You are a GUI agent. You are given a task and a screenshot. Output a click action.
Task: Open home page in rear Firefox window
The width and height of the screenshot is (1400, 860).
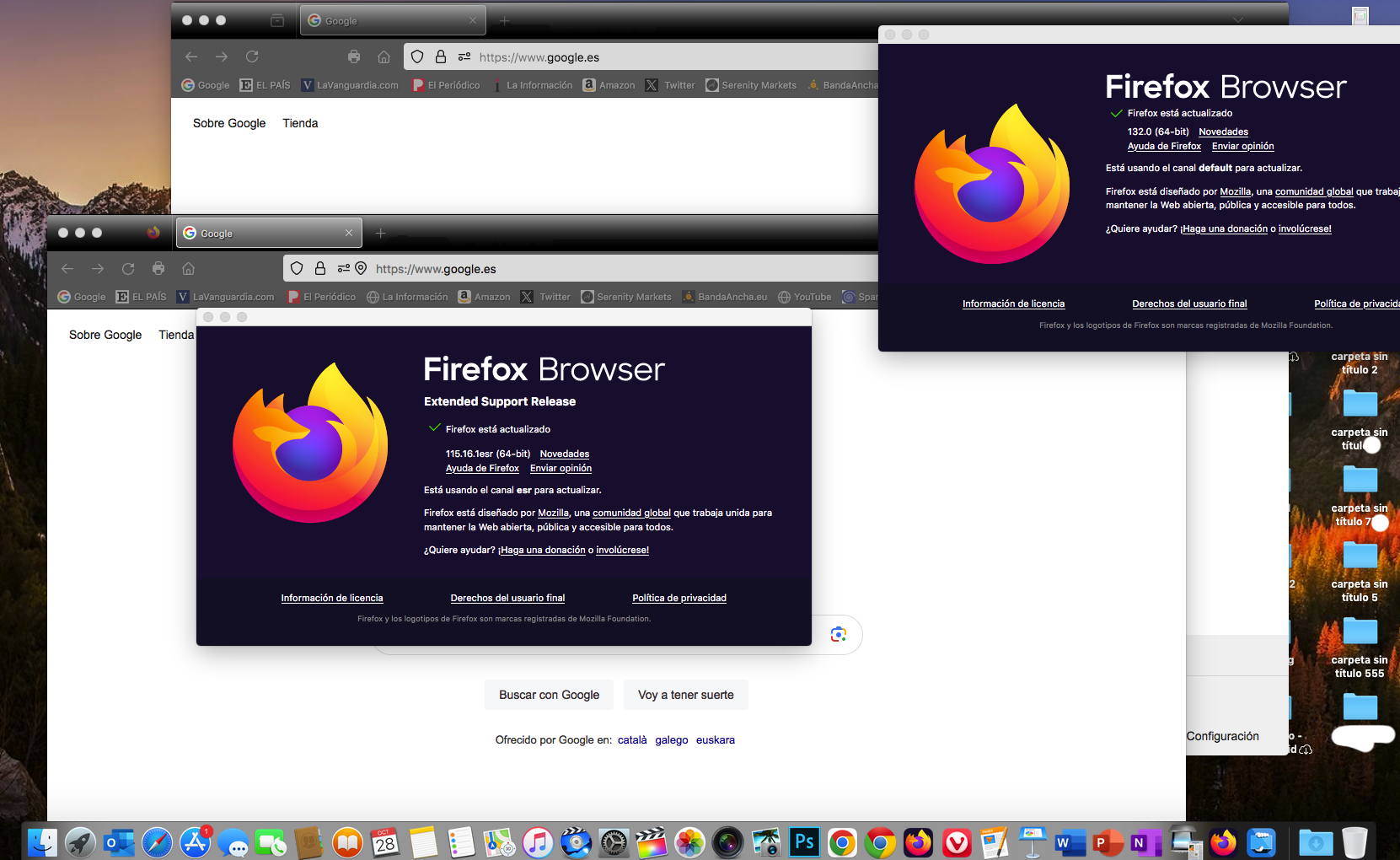384,56
